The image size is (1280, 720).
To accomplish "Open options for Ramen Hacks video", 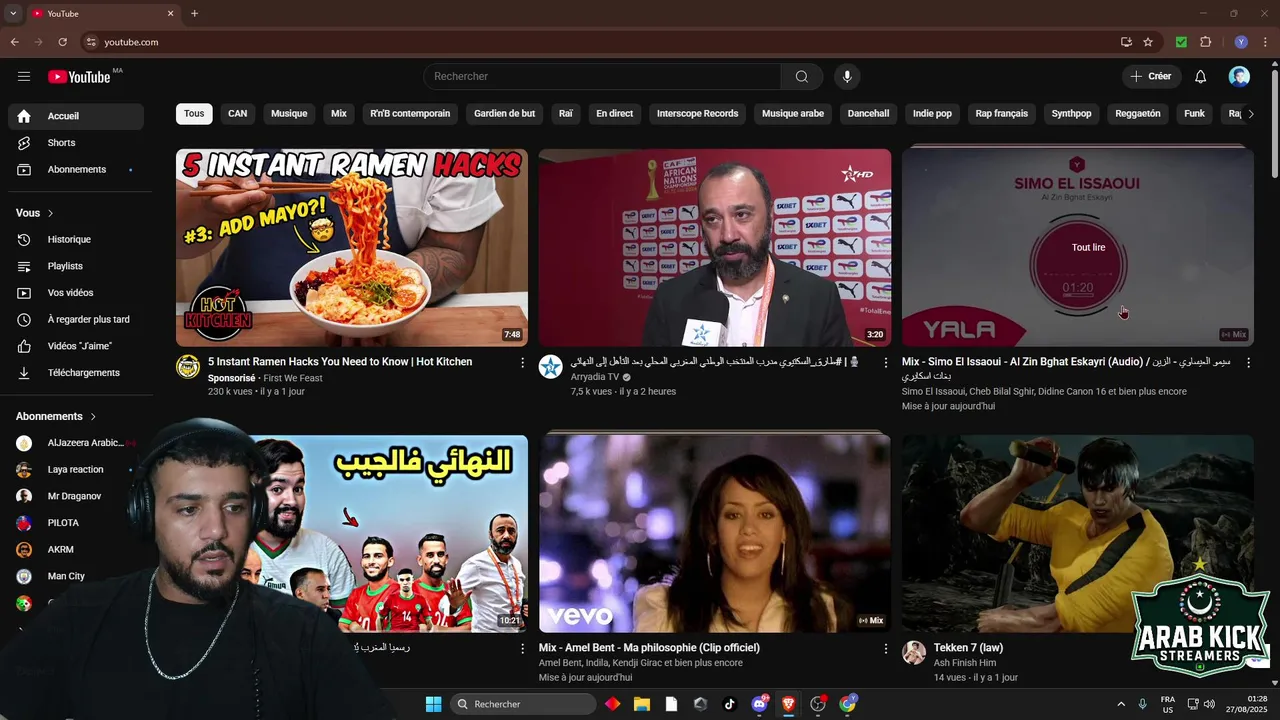I will [522, 363].
